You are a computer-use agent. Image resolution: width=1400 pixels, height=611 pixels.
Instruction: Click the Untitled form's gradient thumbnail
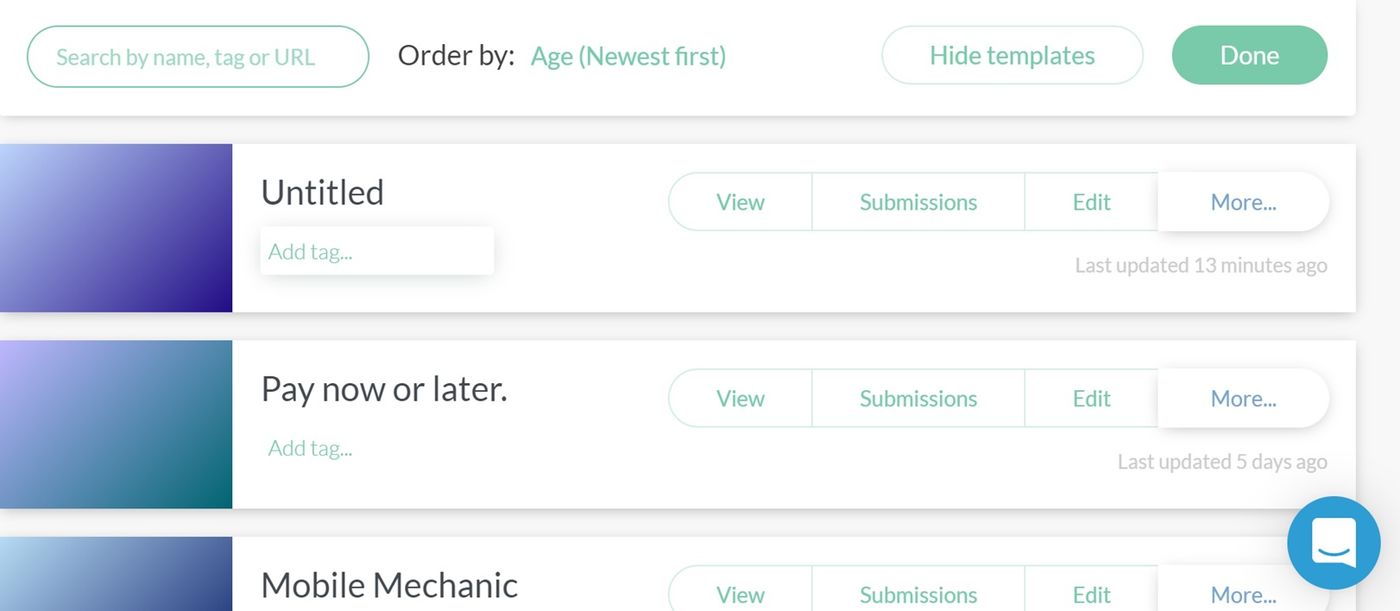click(x=115, y=227)
